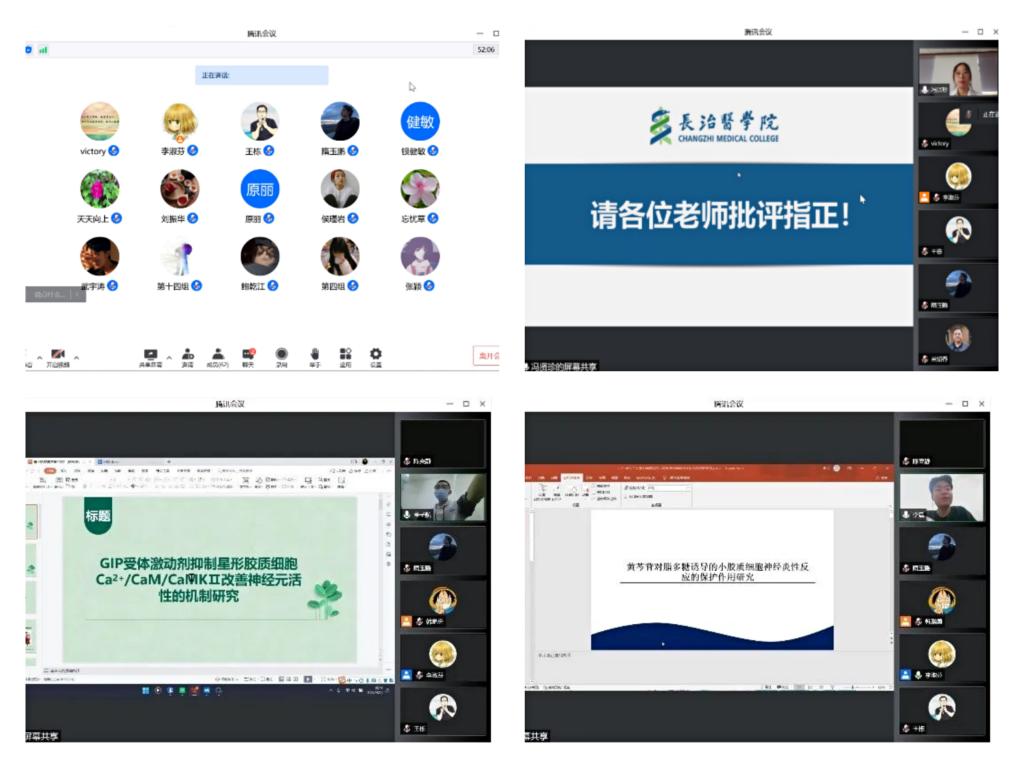This screenshot has width=1024, height=768.
Task: Click the 原丽 blue avatar
Action: click(260, 189)
